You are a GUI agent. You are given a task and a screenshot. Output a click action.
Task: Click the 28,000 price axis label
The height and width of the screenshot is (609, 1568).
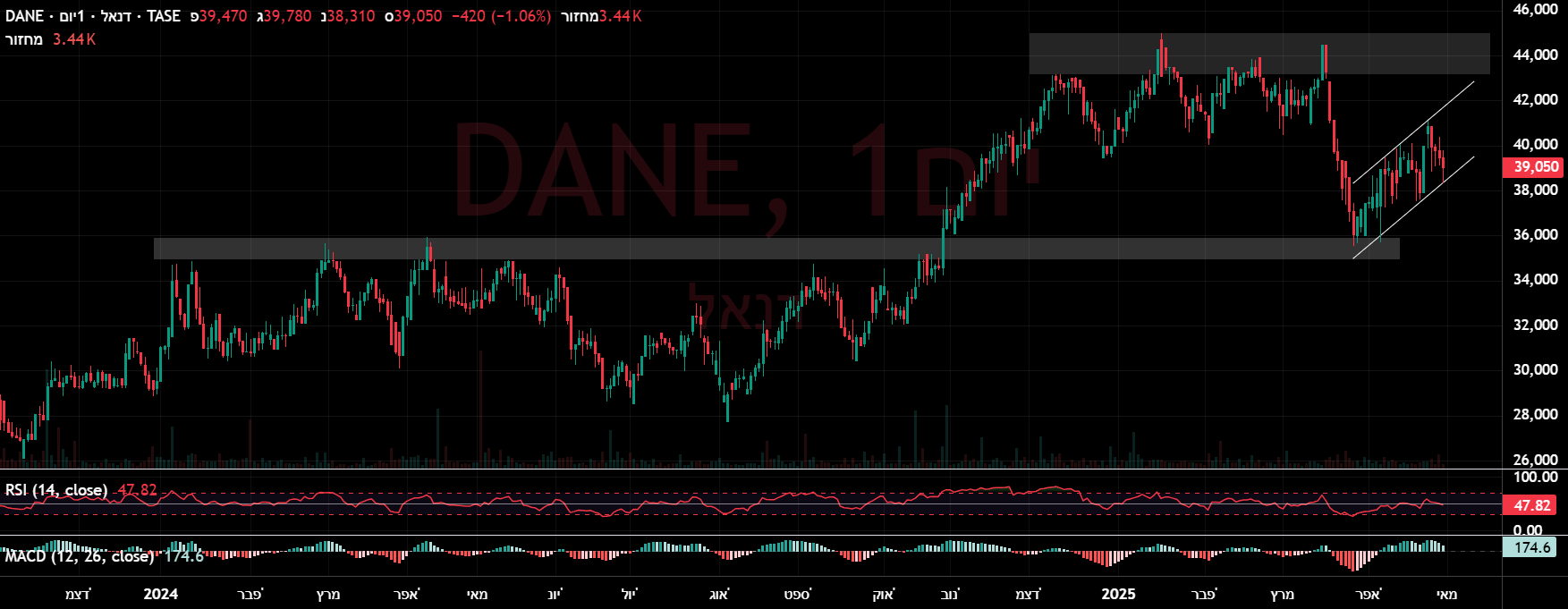click(1535, 414)
